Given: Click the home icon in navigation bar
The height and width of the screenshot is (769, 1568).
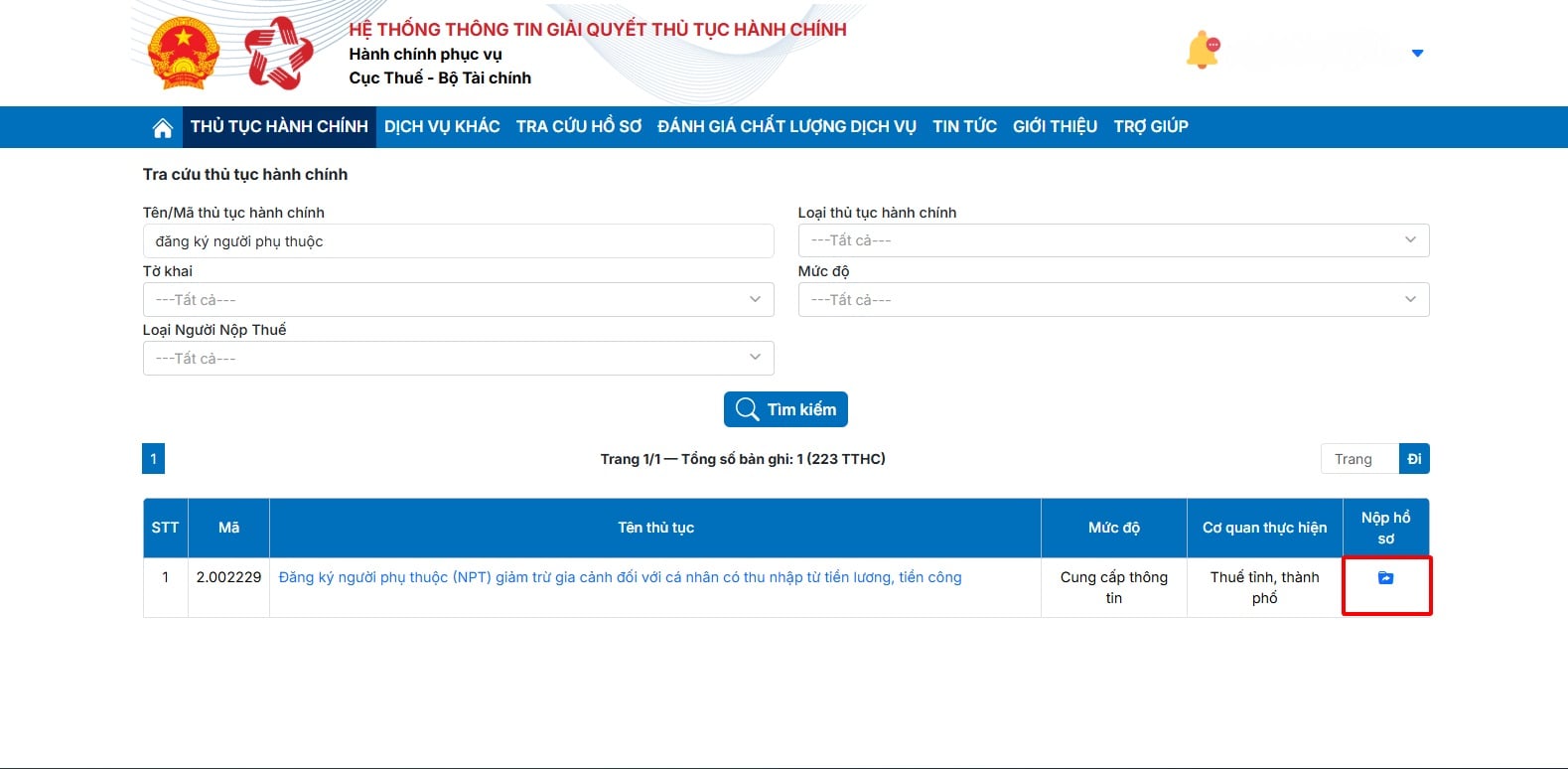Looking at the screenshot, I should pyautogui.click(x=162, y=127).
